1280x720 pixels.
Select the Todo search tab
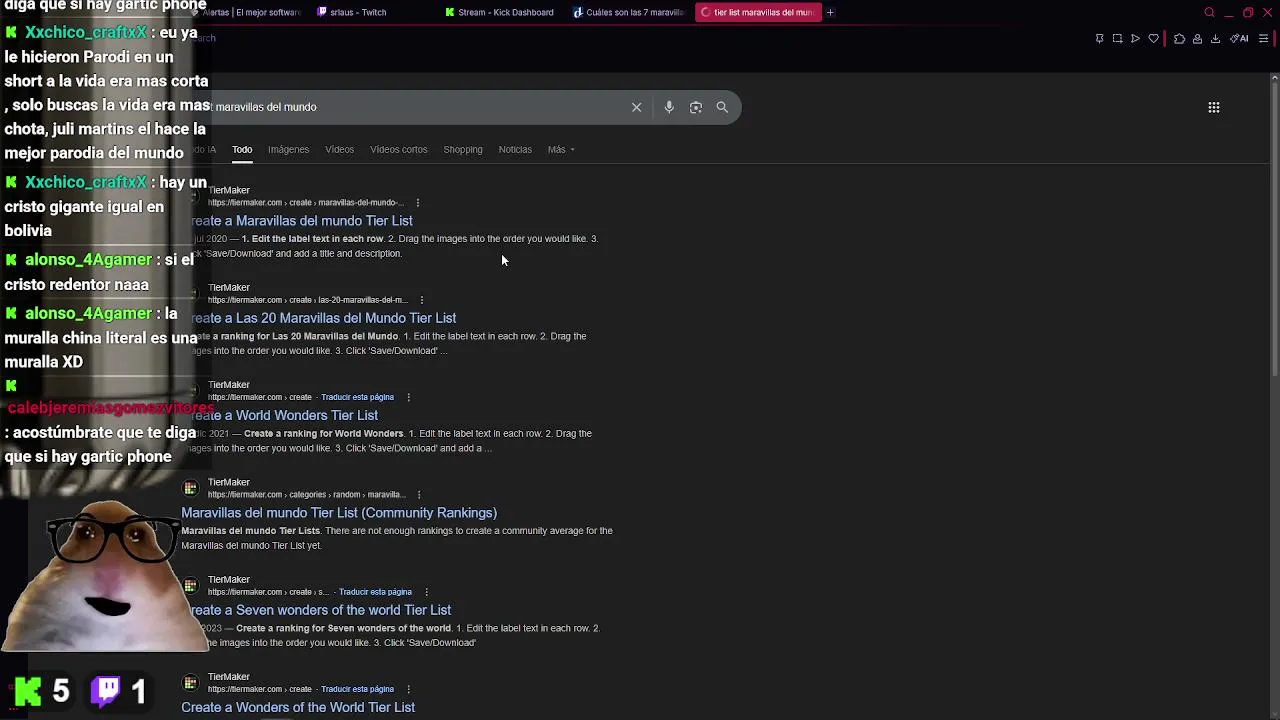click(242, 150)
